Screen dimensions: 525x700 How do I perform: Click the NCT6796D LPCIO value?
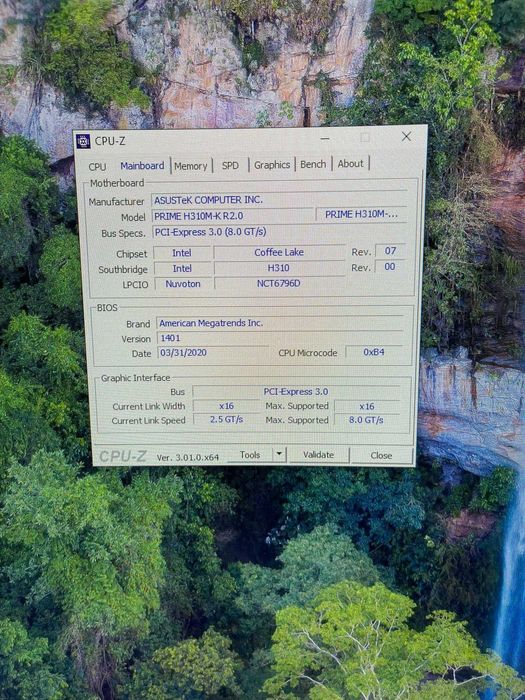279,283
